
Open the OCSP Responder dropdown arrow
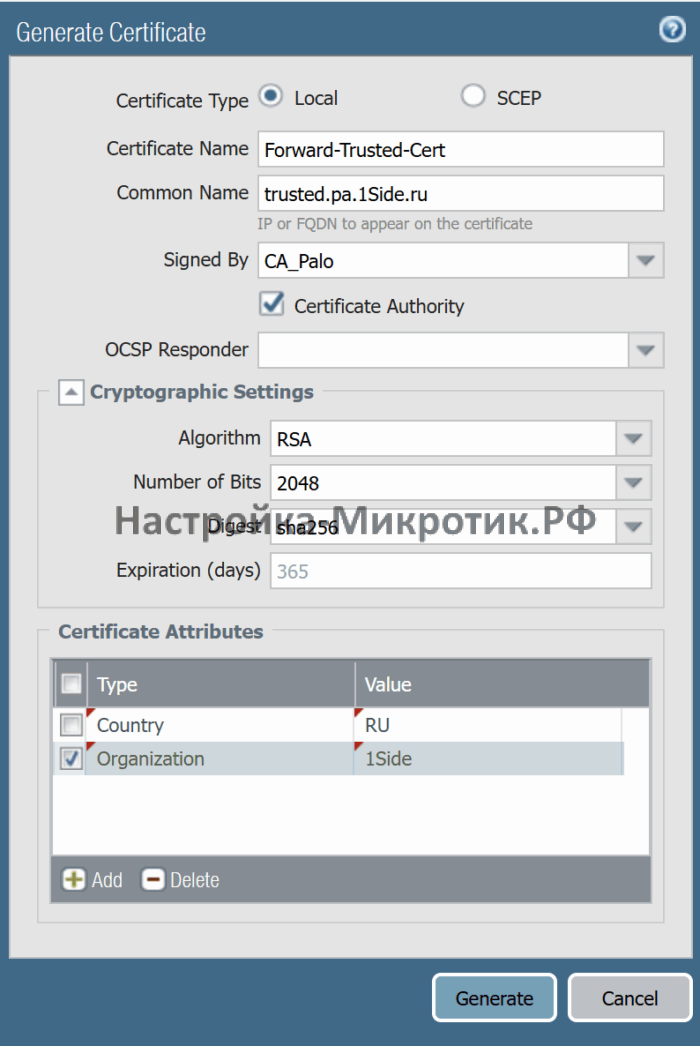645,350
